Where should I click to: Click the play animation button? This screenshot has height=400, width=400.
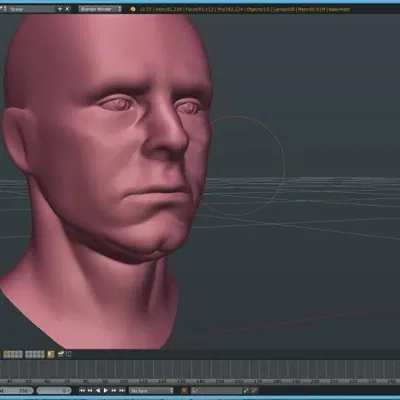click(106, 390)
